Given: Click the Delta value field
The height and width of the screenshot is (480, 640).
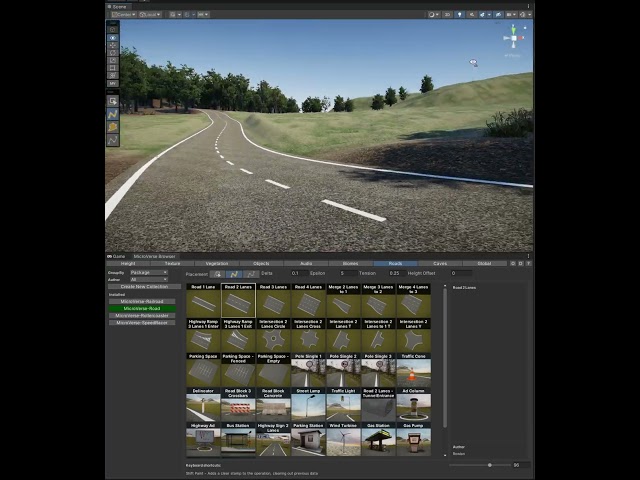Looking at the screenshot, I should point(299,273).
